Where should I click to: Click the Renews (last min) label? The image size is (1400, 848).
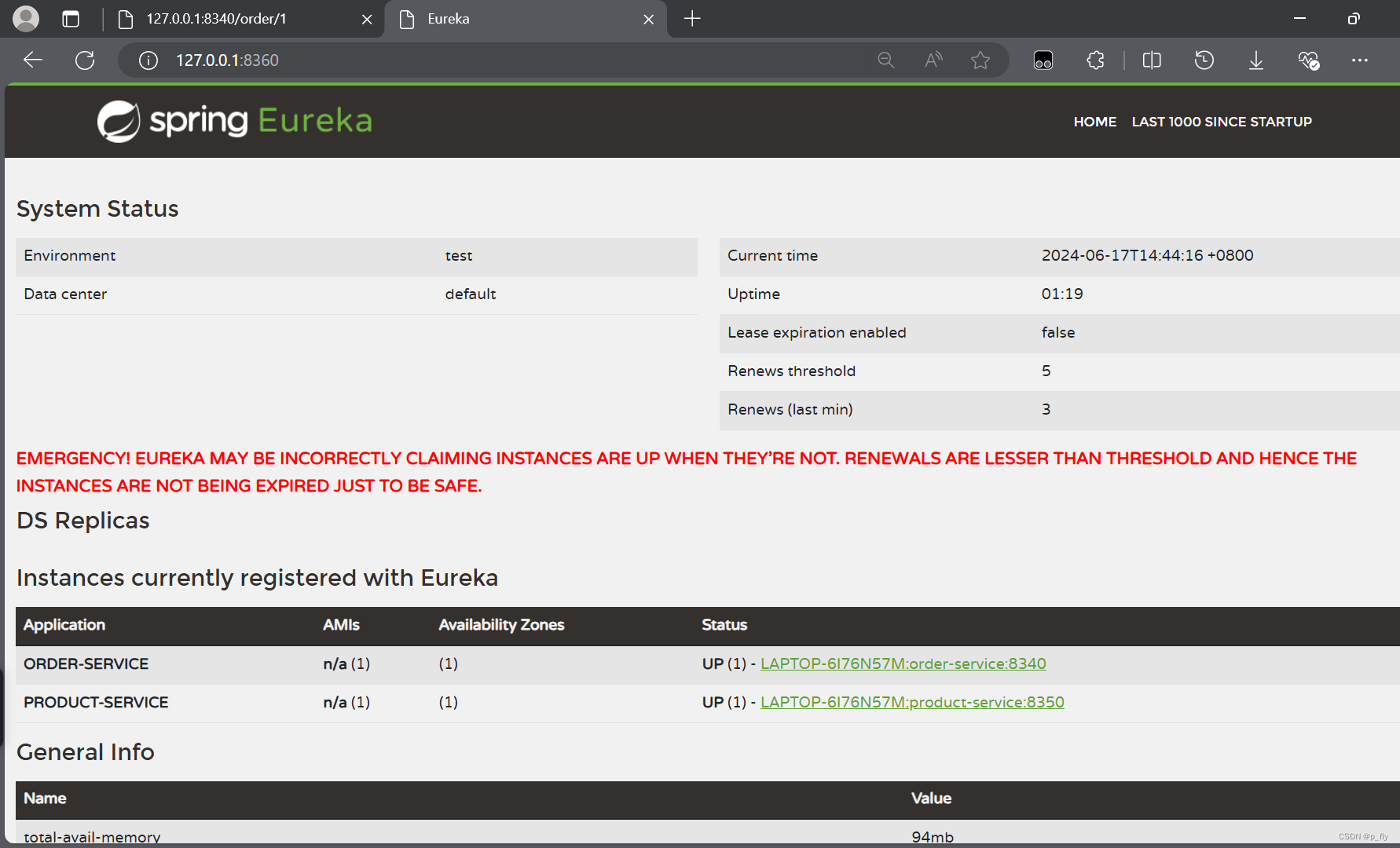[790, 409]
